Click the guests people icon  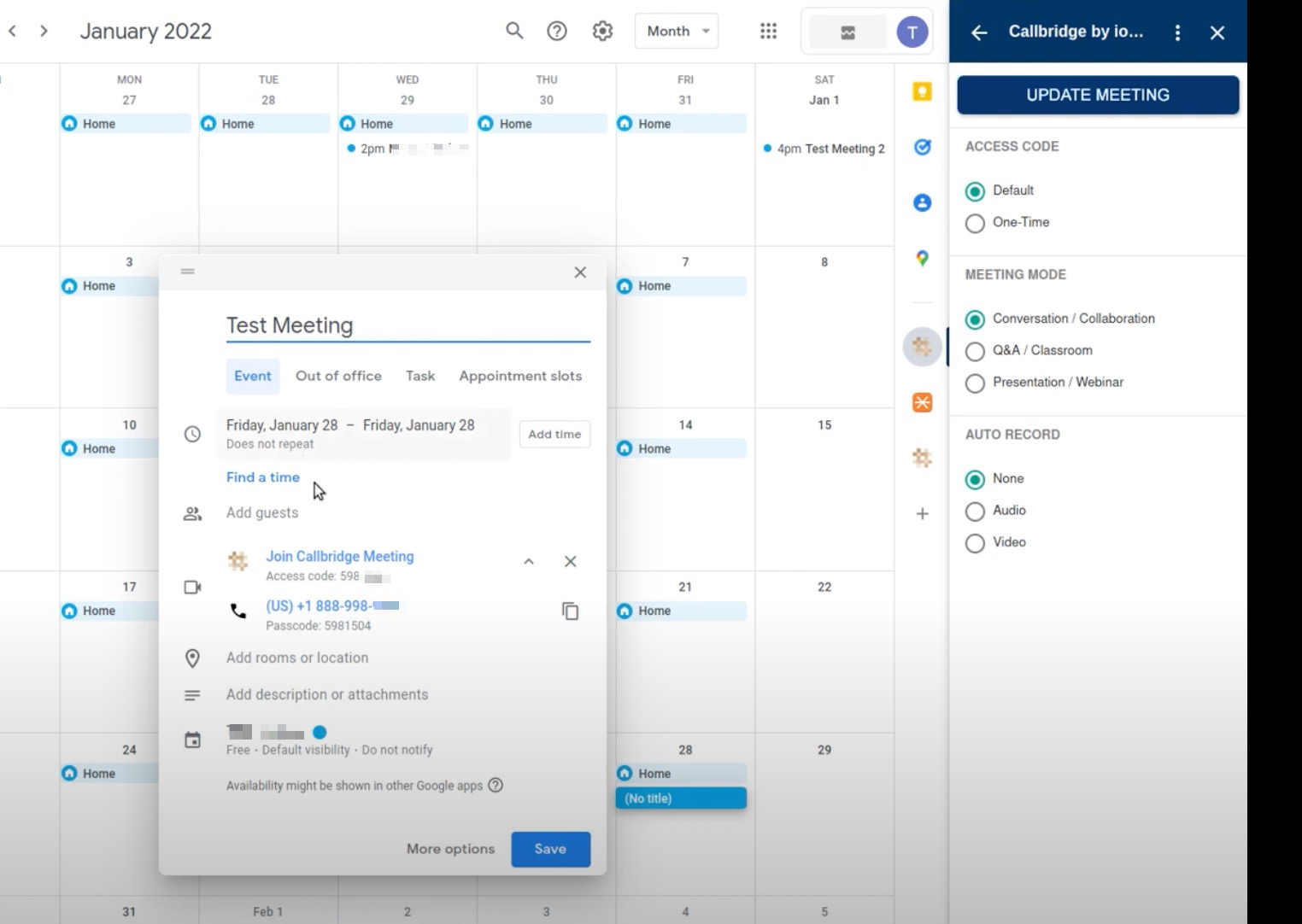(192, 513)
